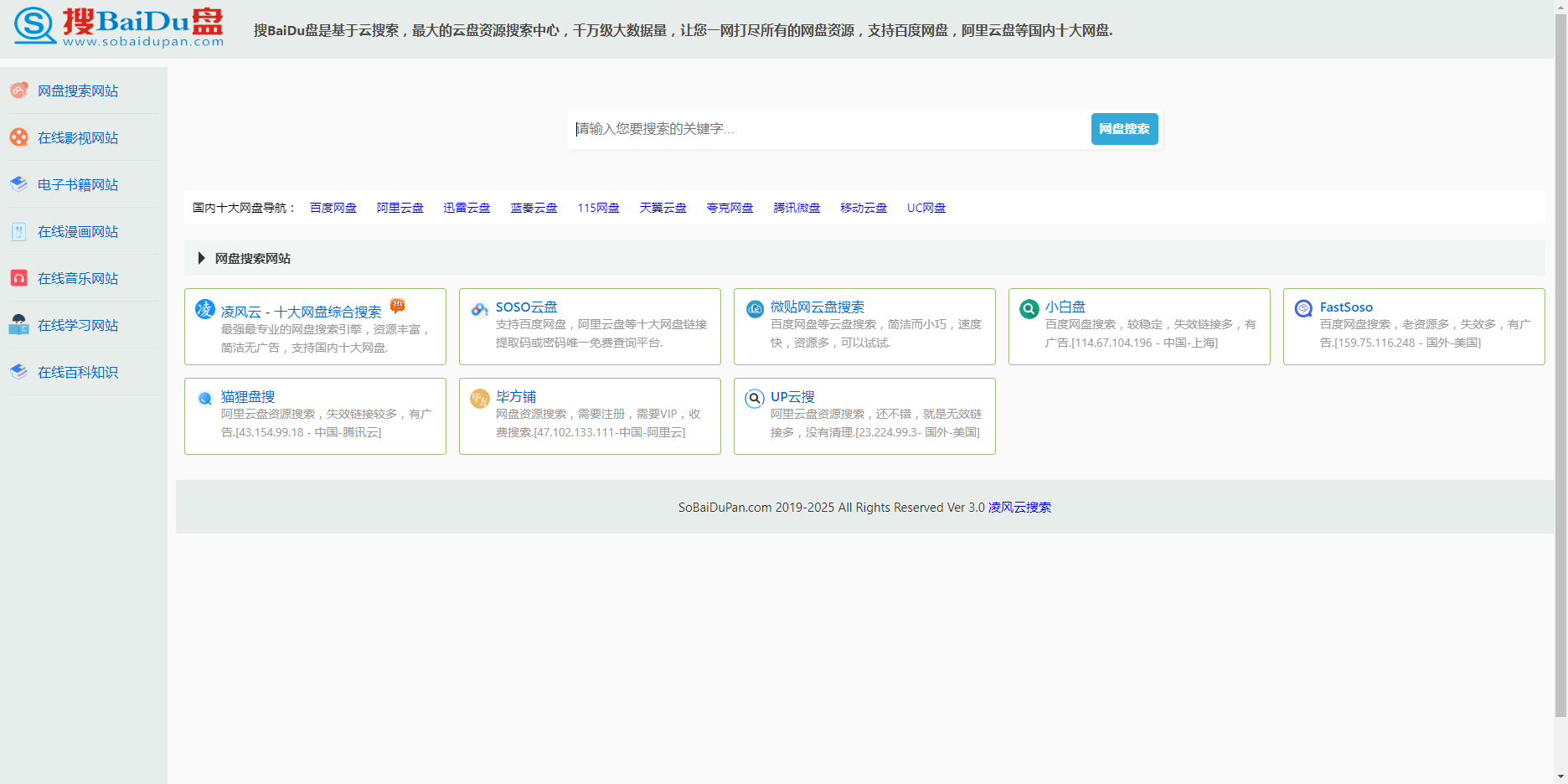Screen dimensions: 1568x784
Task: Open the FastSoso title link
Action: pos(1347,307)
